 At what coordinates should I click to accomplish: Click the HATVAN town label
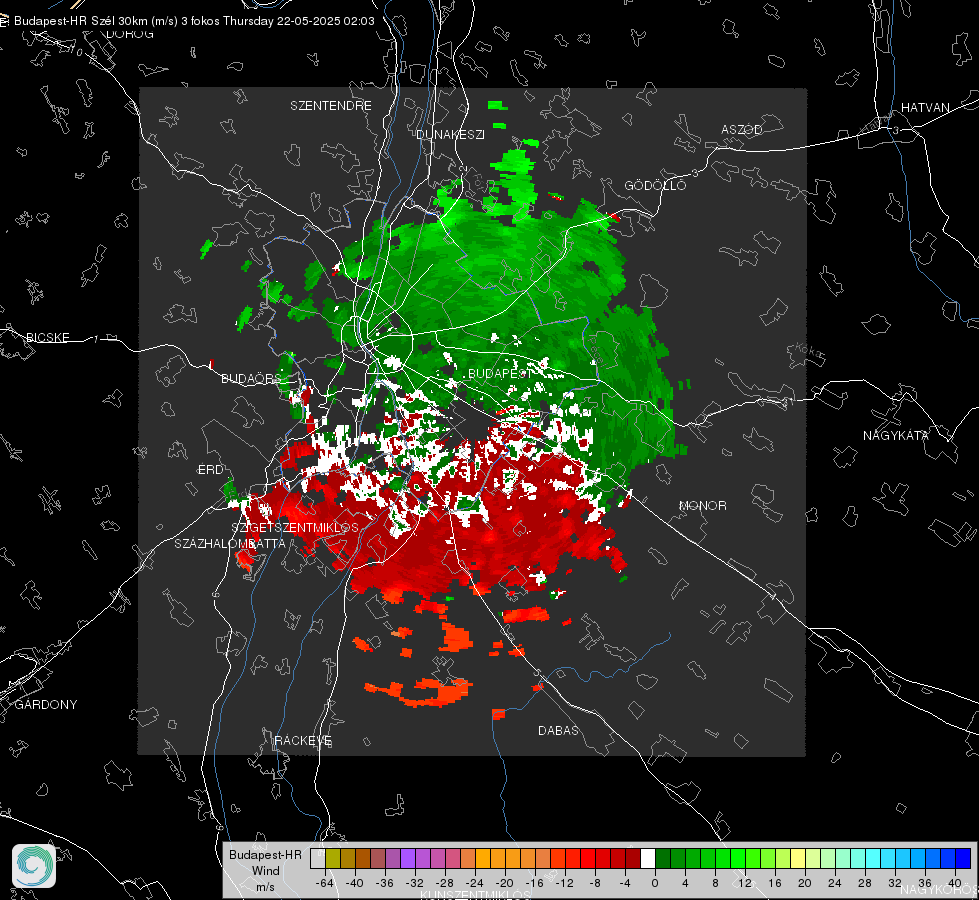coord(925,107)
